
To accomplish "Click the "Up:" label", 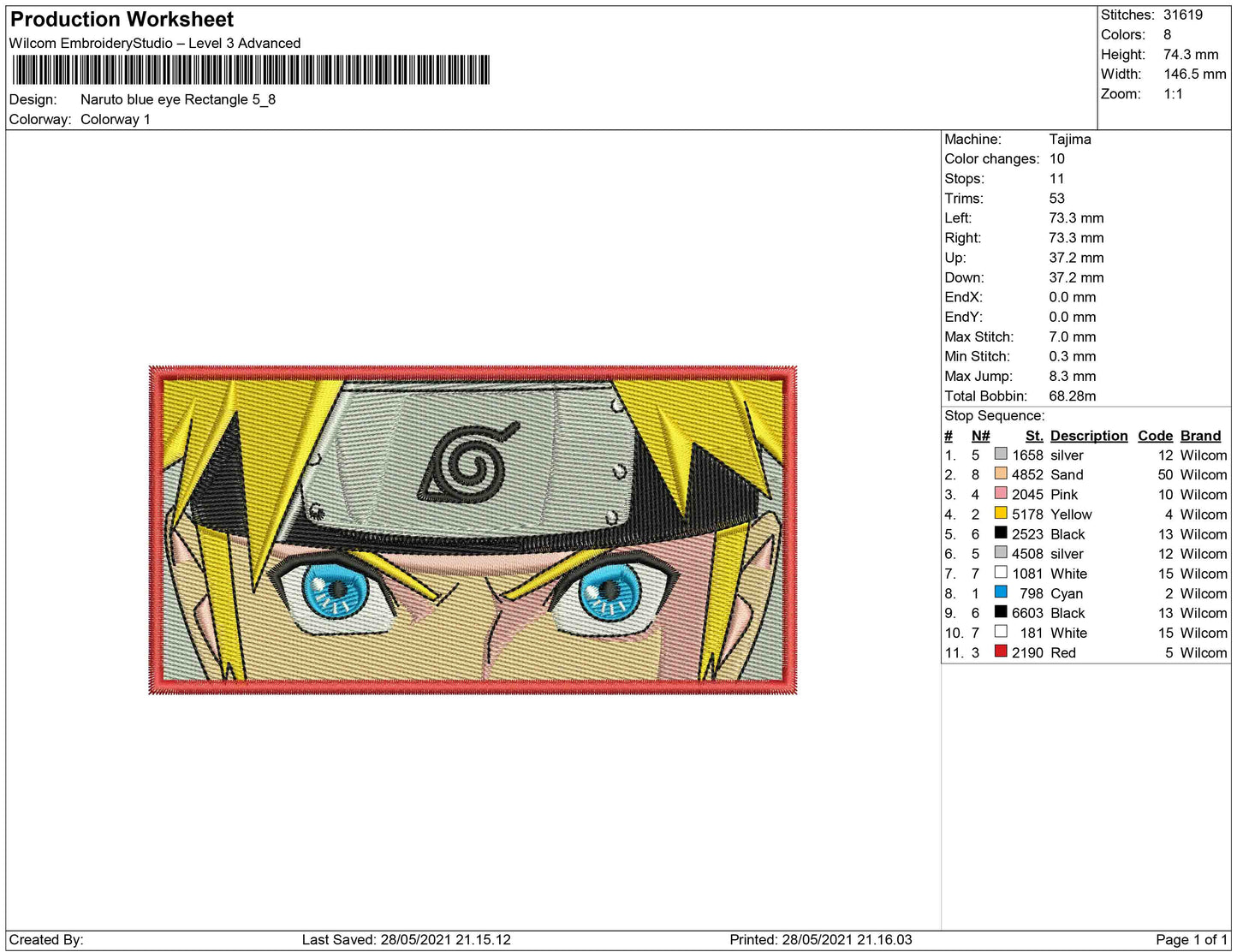I will point(955,257).
